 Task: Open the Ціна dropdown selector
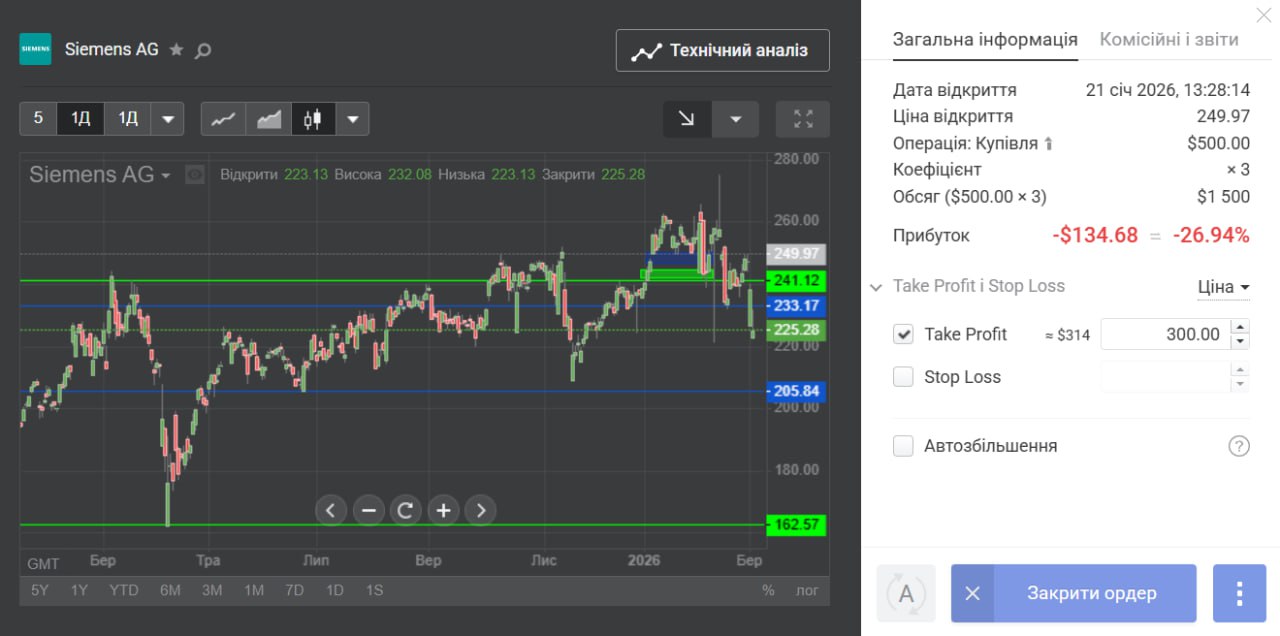pos(1223,287)
